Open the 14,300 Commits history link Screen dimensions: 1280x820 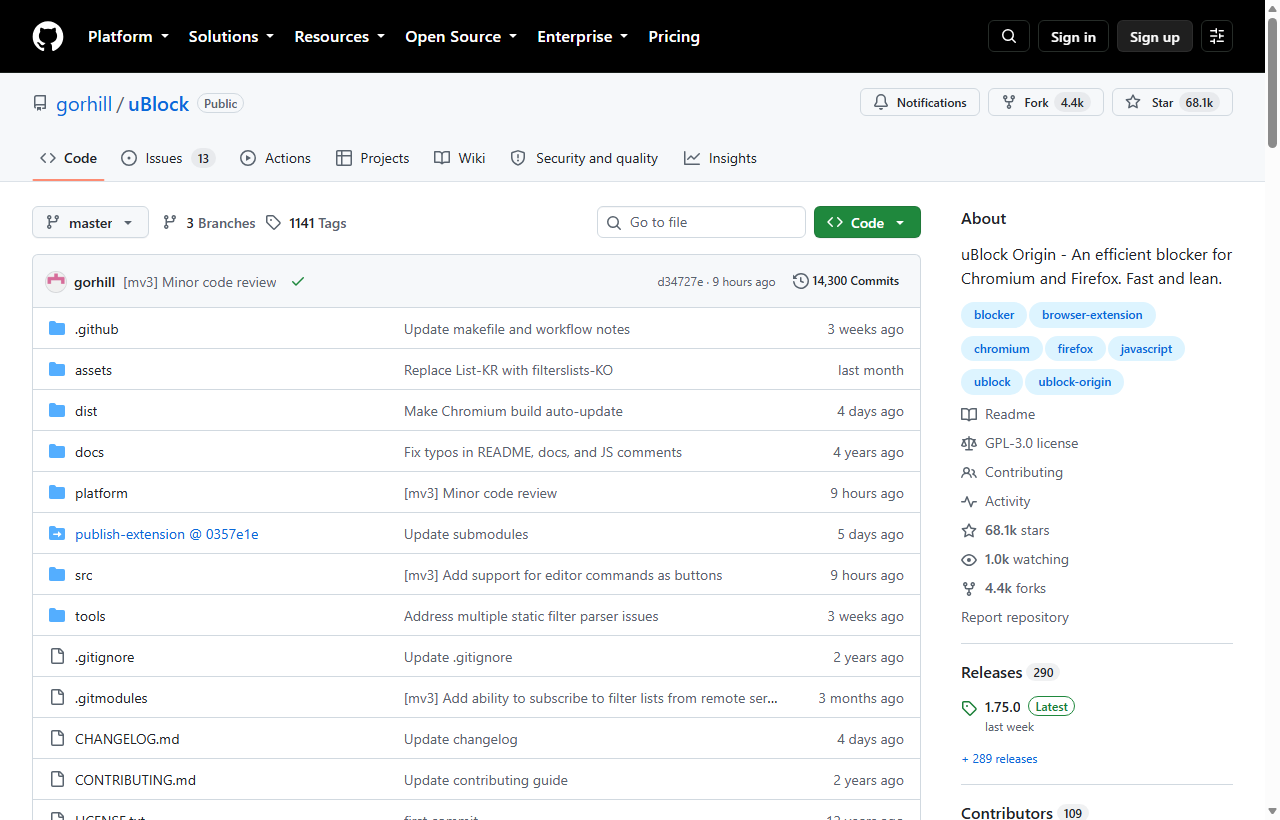point(846,281)
